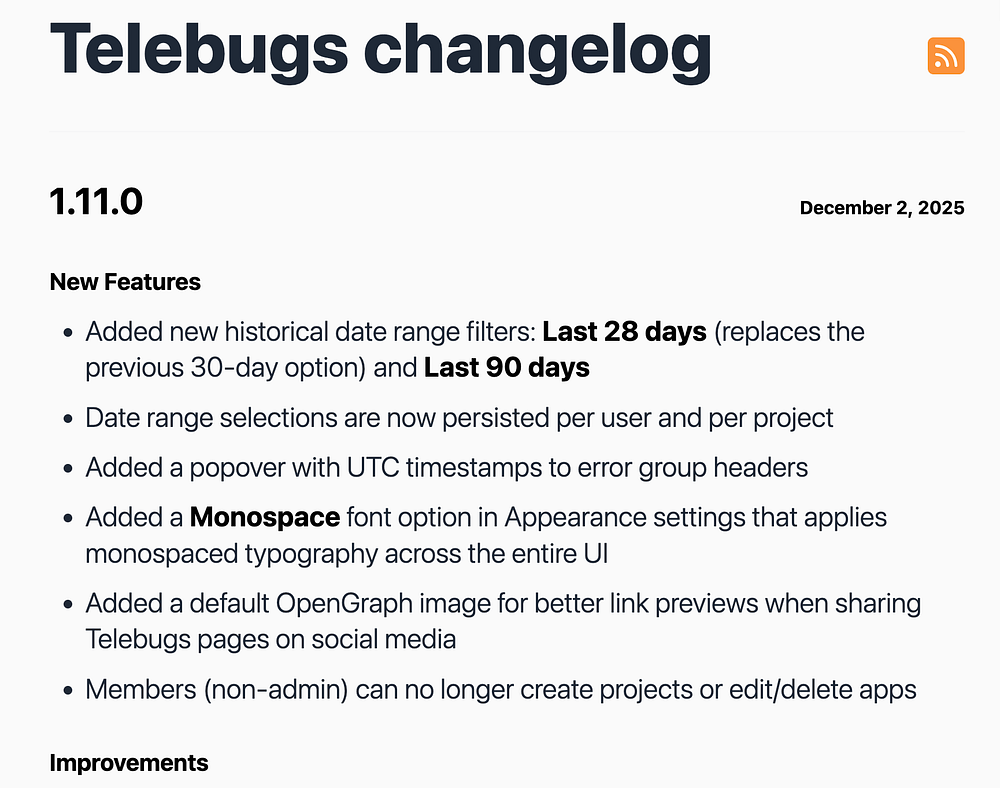Click the date range selections persisted item
The height and width of the screenshot is (788, 1000).
(459, 417)
